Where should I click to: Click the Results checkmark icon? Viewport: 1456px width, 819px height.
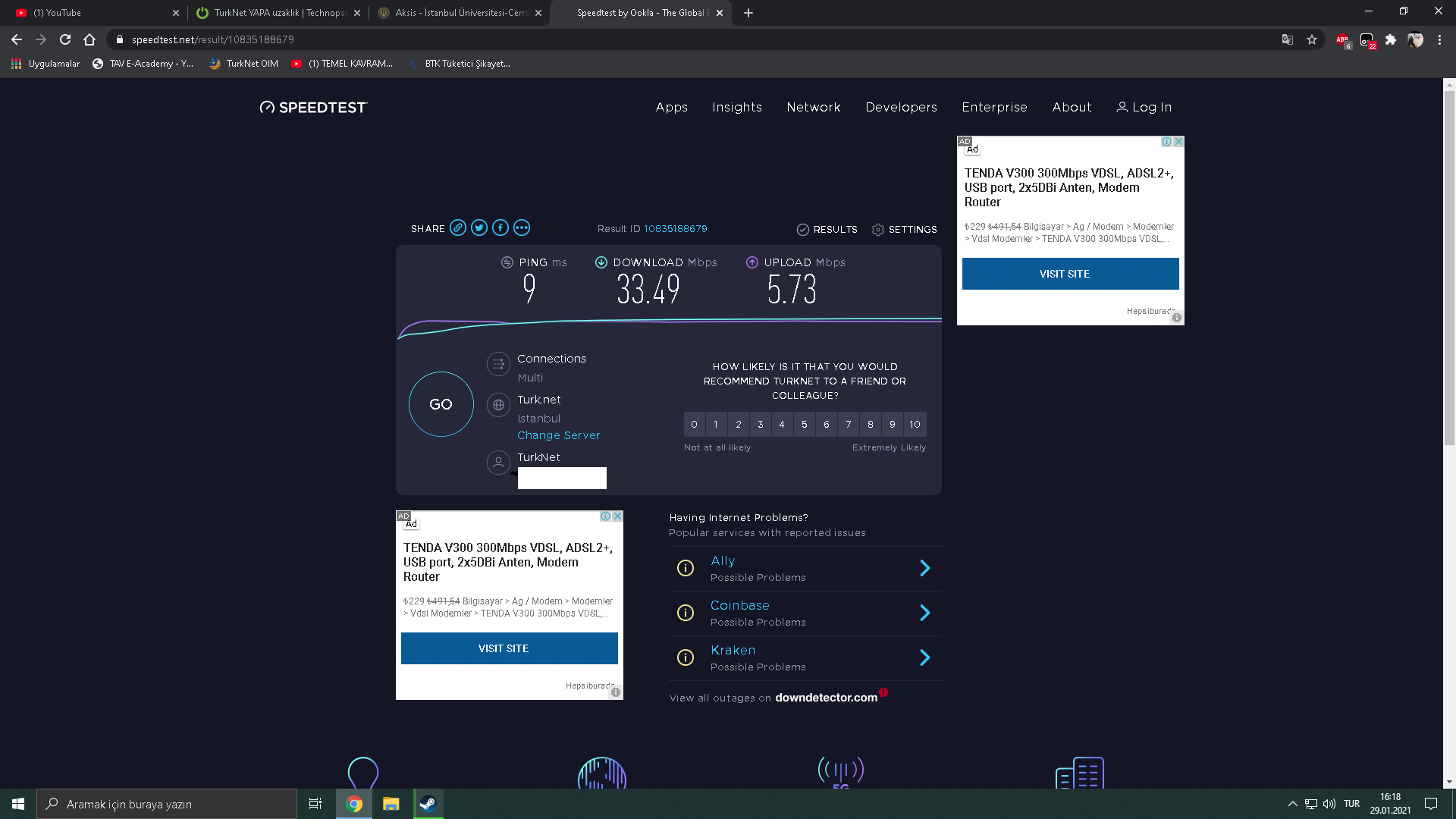click(803, 229)
